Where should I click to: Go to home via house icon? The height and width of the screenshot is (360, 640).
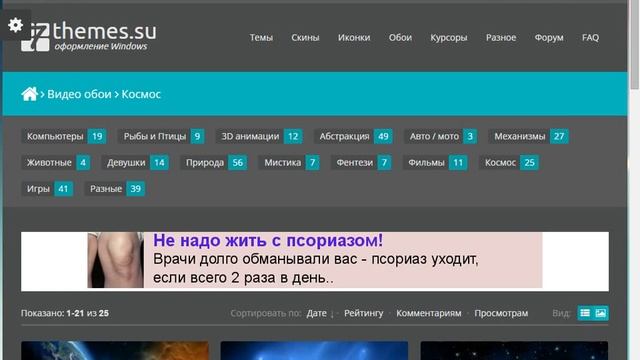[29, 94]
